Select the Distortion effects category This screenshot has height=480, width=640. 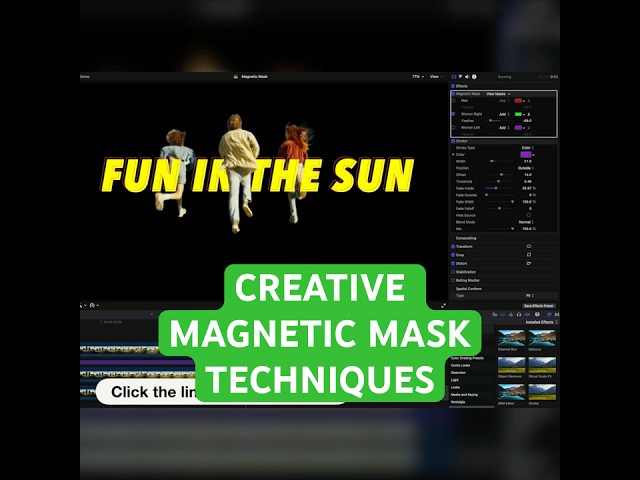click(x=458, y=373)
